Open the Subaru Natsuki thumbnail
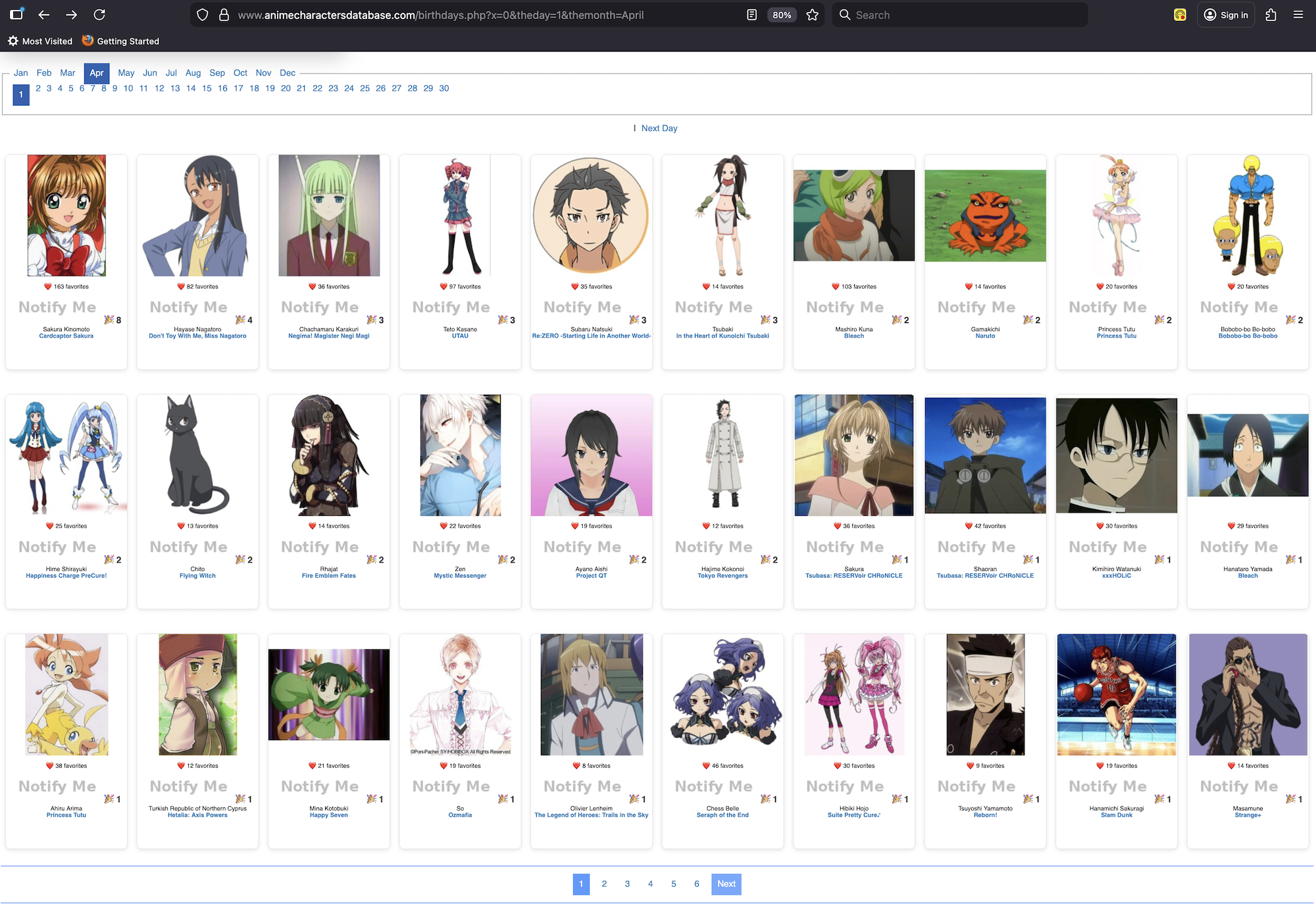Viewport: 1316px width, 906px height. [591, 215]
